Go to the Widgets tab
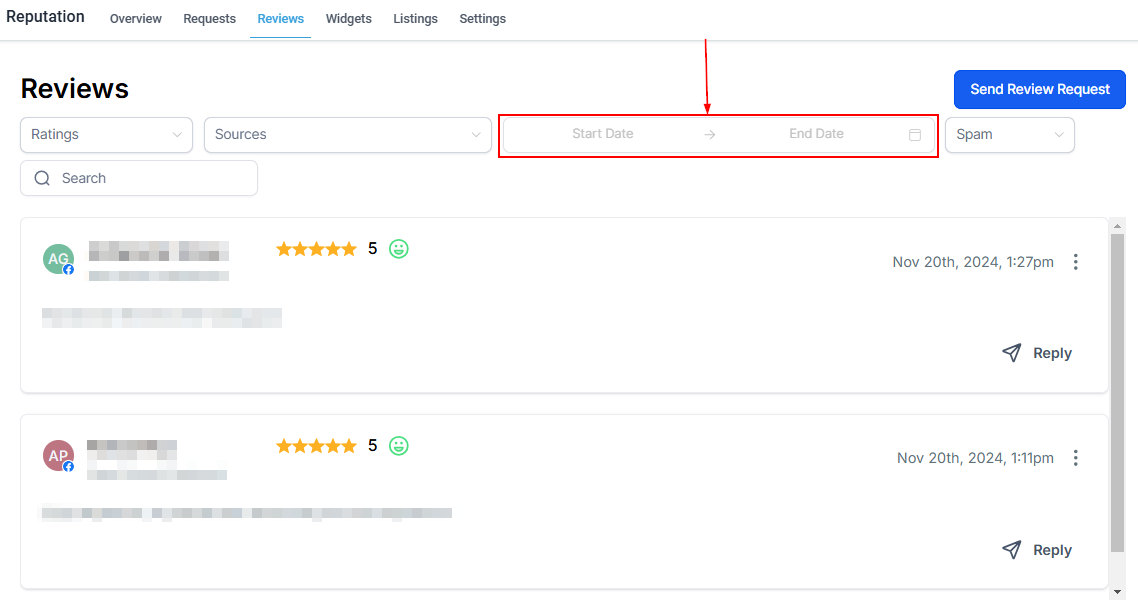The height and width of the screenshot is (600, 1138). (x=348, y=19)
